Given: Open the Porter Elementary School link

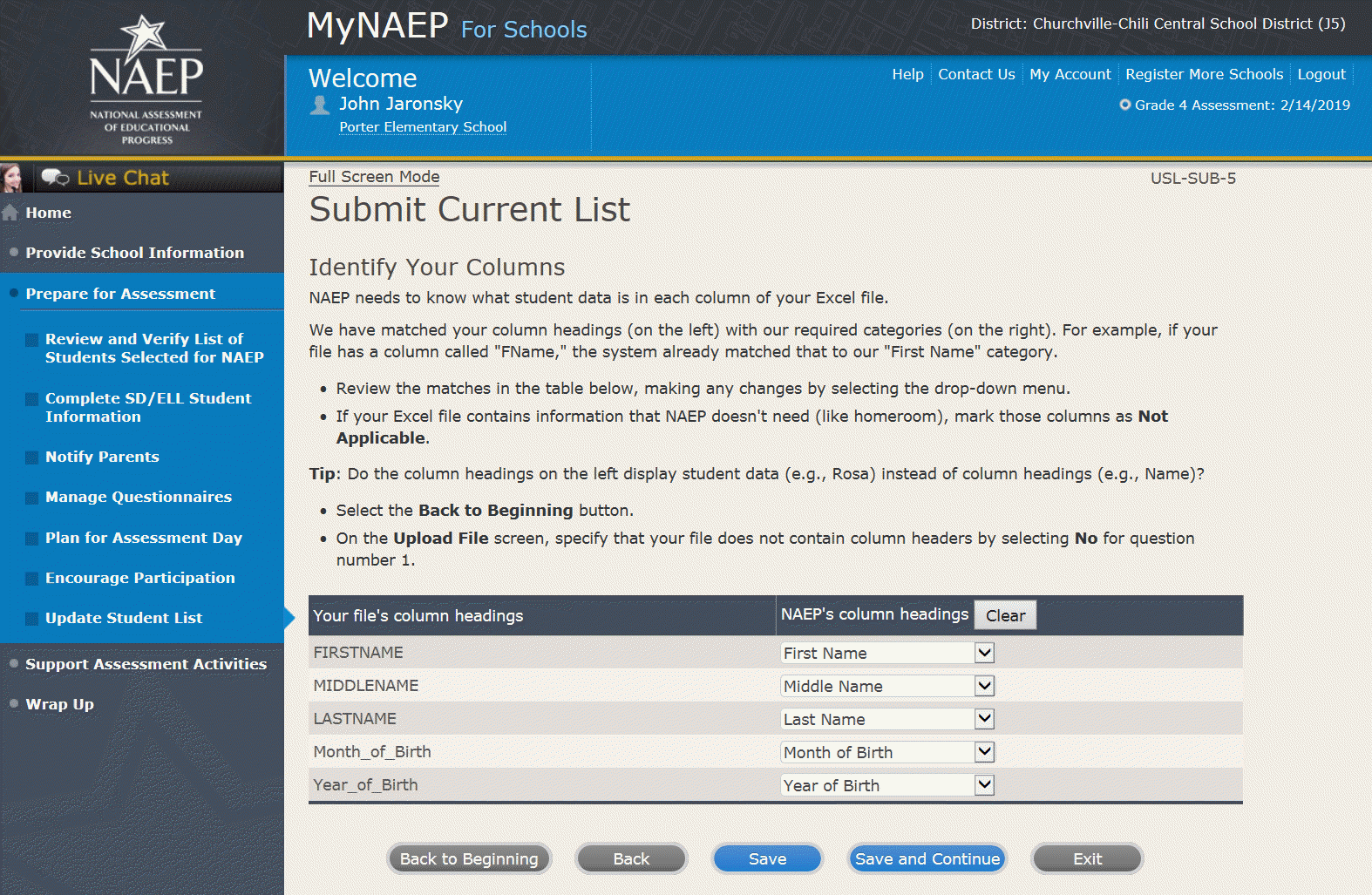Looking at the screenshot, I should pyautogui.click(x=423, y=127).
